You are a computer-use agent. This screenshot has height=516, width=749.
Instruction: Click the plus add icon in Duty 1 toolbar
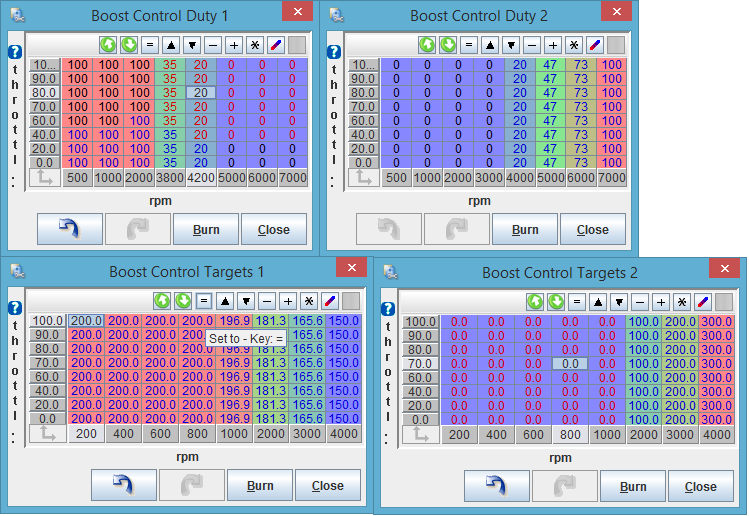coord(234,45)
